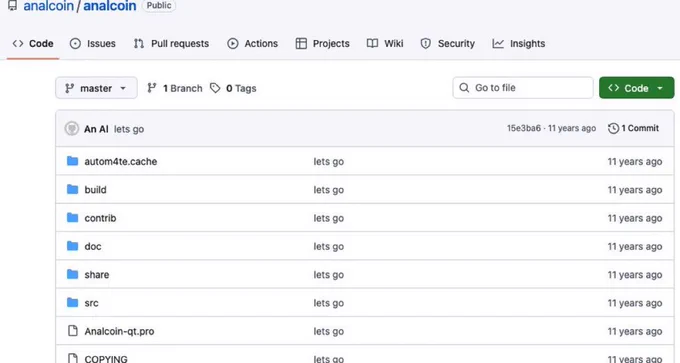Screen dimensions: 680x363
Task: Click the Pull requests icon
Action: 139,44
